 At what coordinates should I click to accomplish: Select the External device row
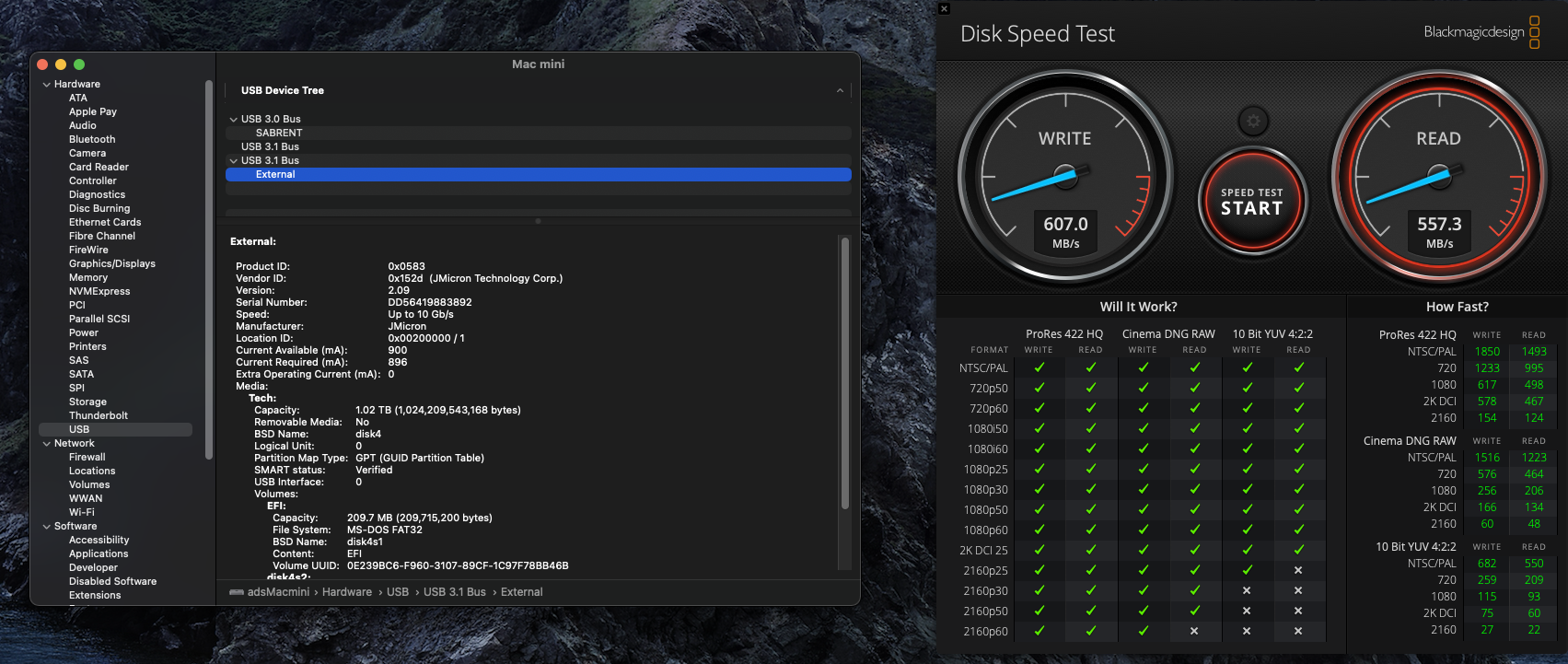click(x=538, y=174)
